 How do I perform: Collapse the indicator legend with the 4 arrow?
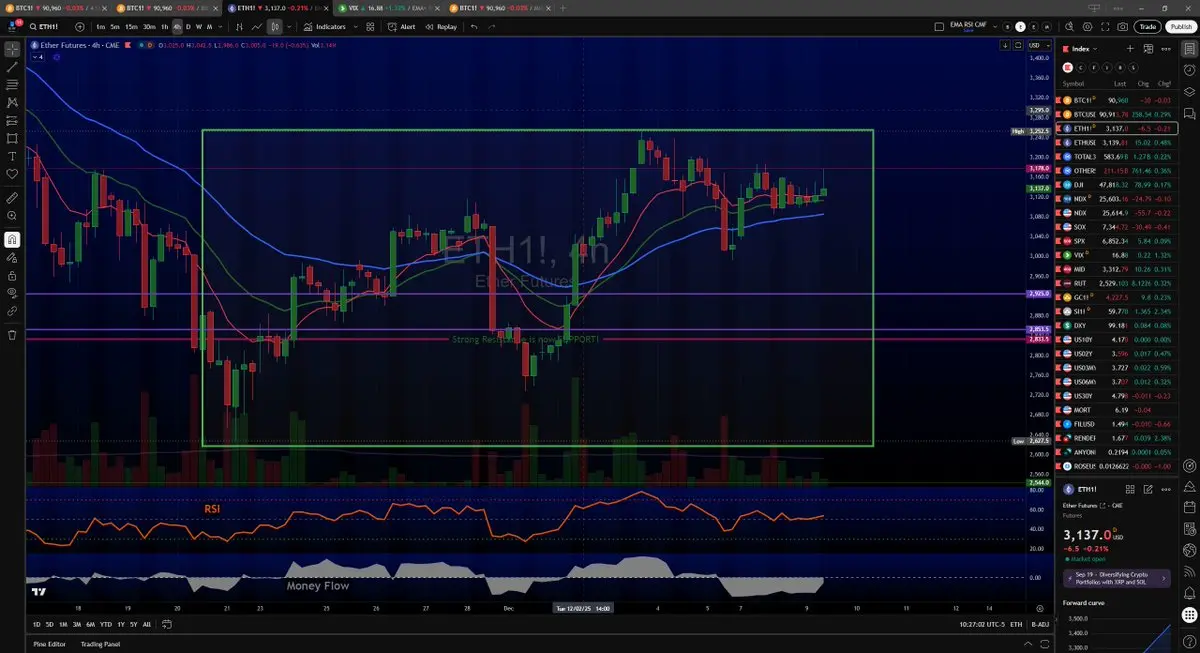[37, 57]
